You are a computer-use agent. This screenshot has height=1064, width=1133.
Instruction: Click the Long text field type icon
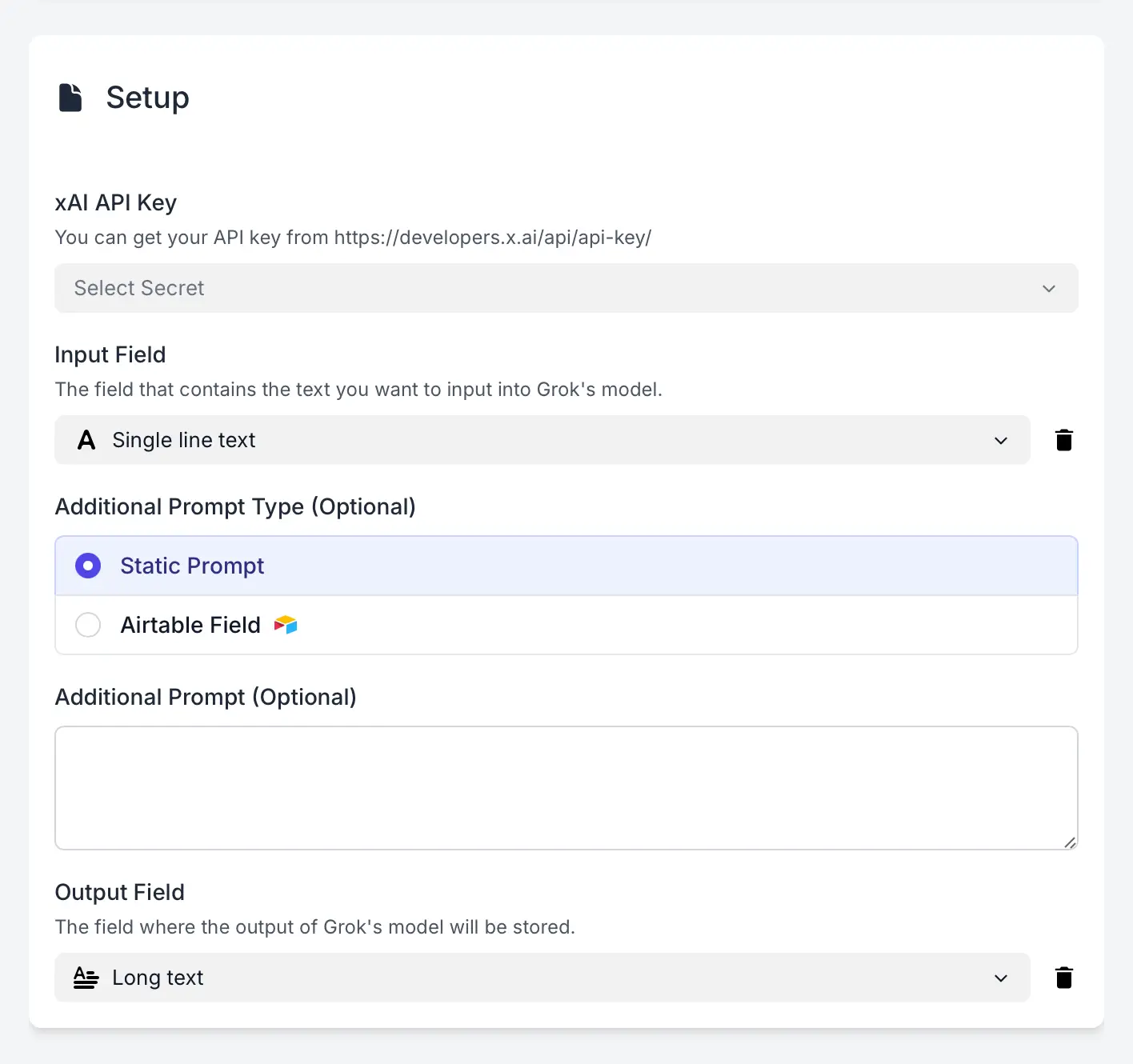(x=86, y=978)
